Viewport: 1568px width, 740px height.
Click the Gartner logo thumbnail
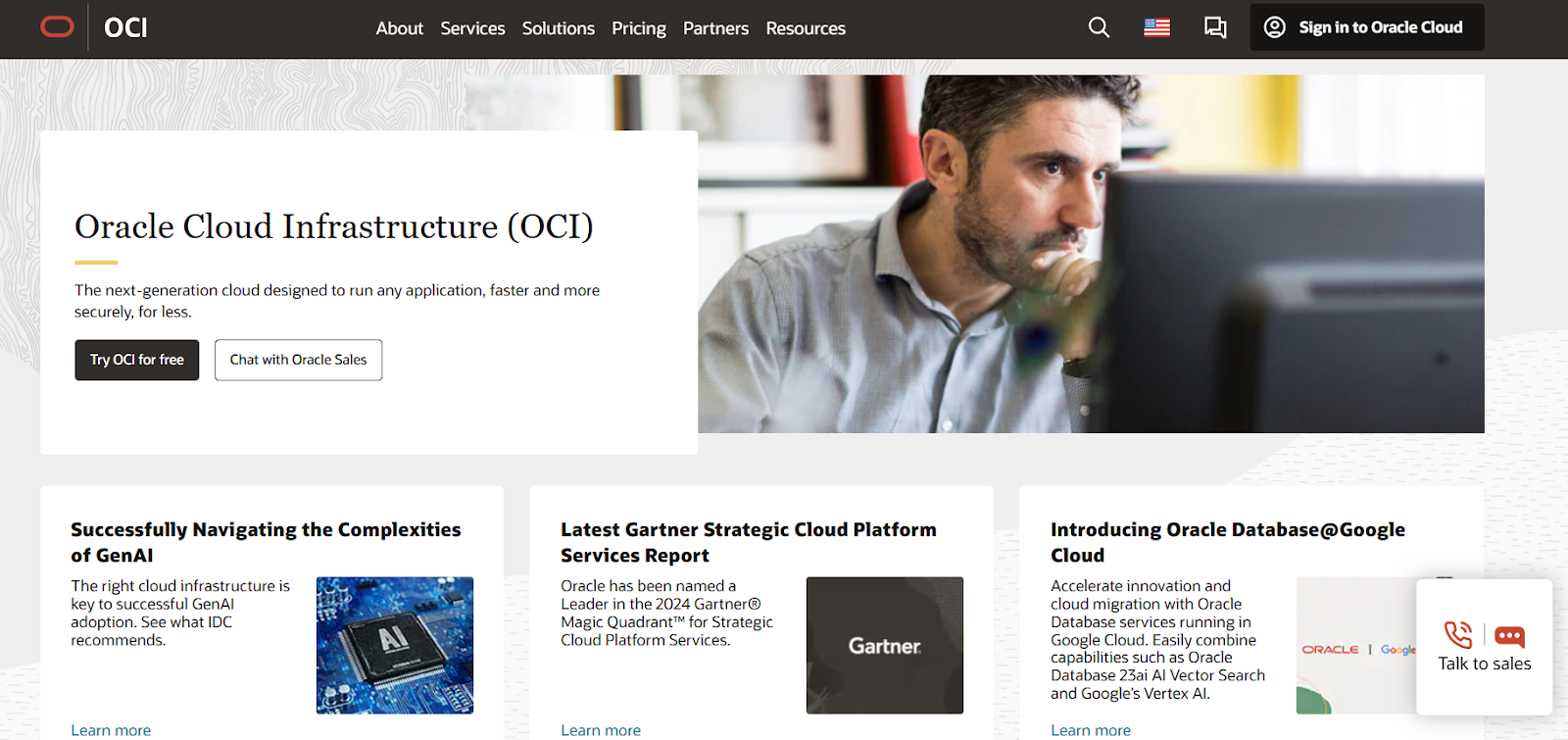[885, 645]
